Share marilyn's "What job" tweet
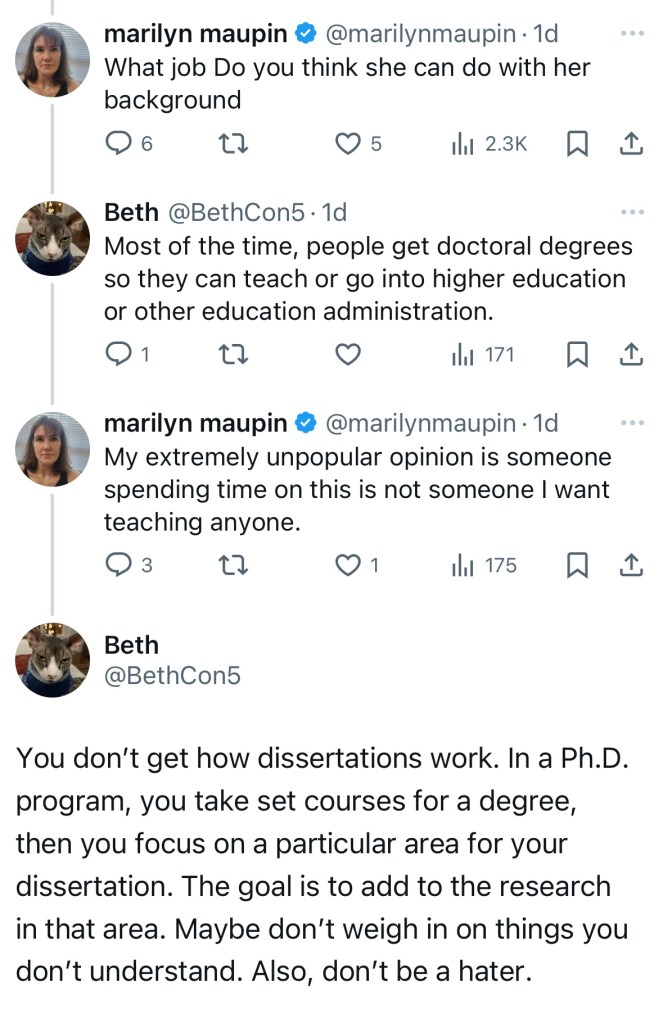The image size is (663, 1023). pyautogui.click(x=630, y=144)
